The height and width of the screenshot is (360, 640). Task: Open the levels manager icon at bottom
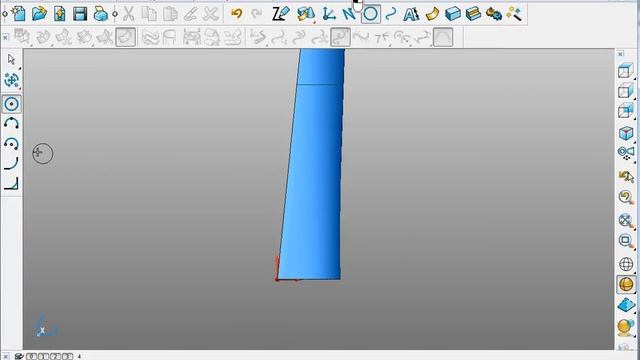[x=19, y=356]
